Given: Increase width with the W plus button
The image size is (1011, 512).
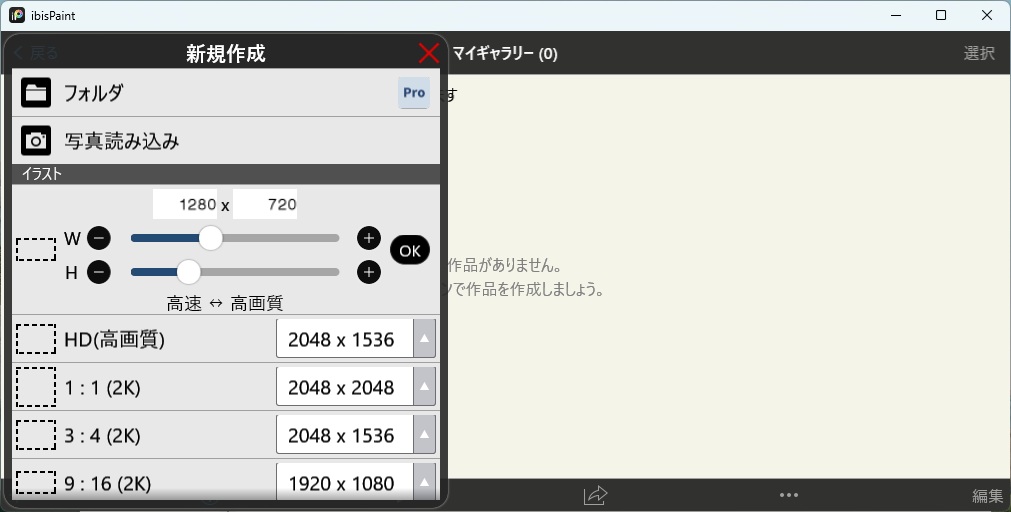Looking at the screenshot, I should [x=369, y=238].
